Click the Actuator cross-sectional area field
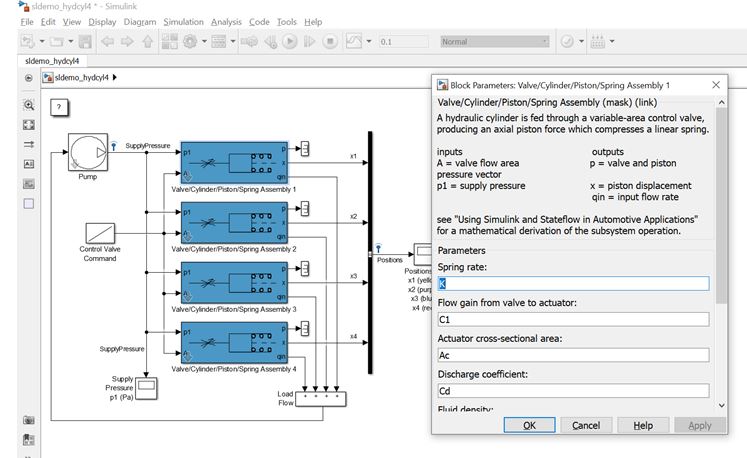 pos(573,355)
